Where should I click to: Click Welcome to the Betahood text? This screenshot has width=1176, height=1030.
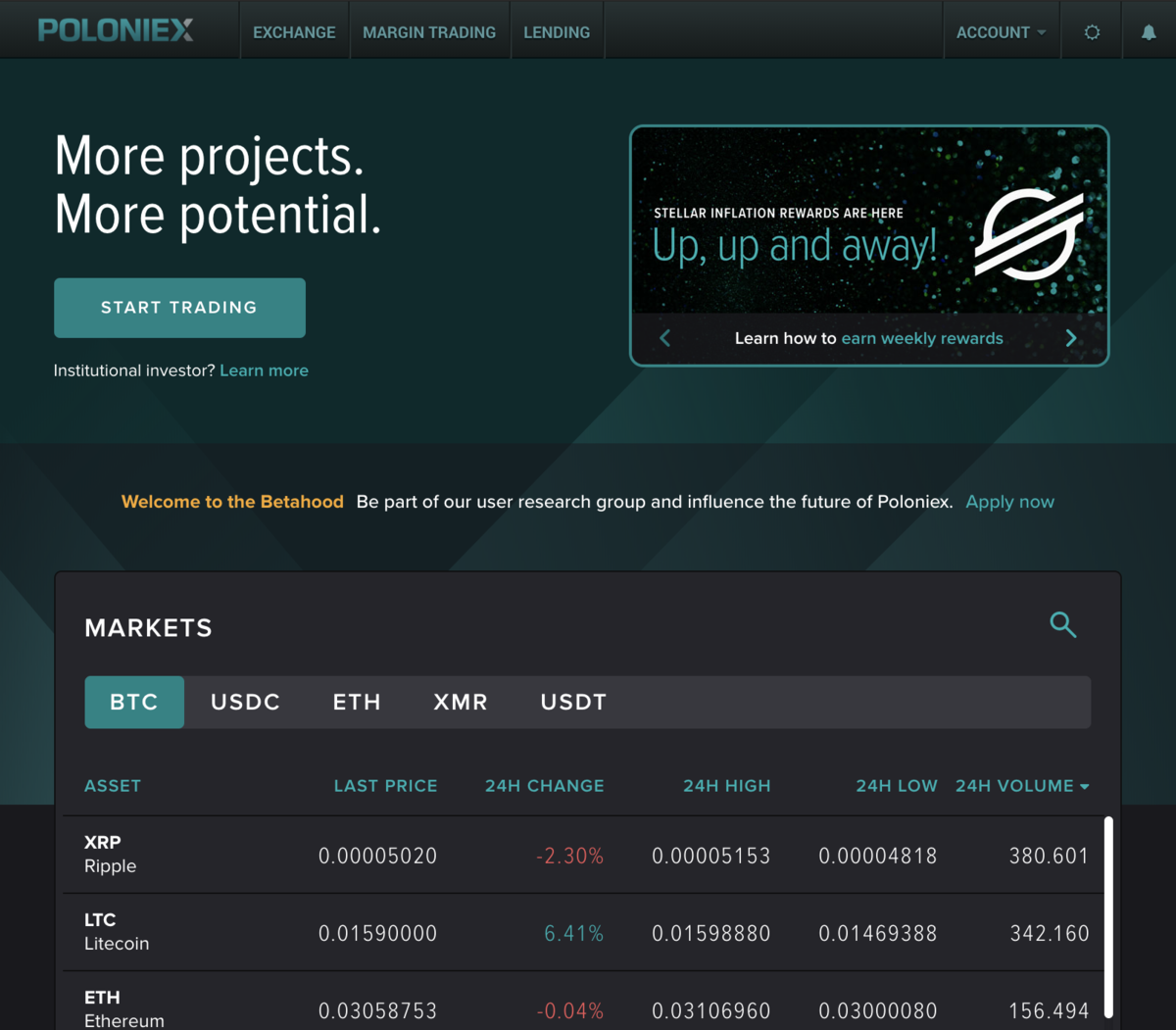232,502
